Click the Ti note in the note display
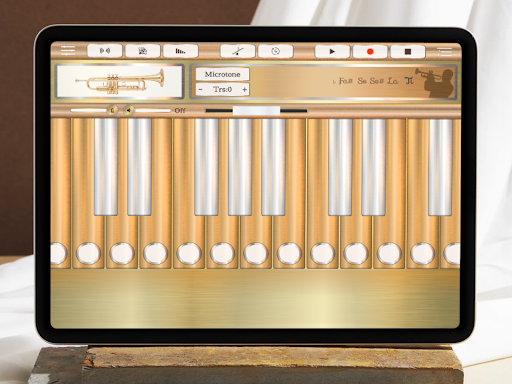Screen dimensions: 512x384 coord(409,80)
